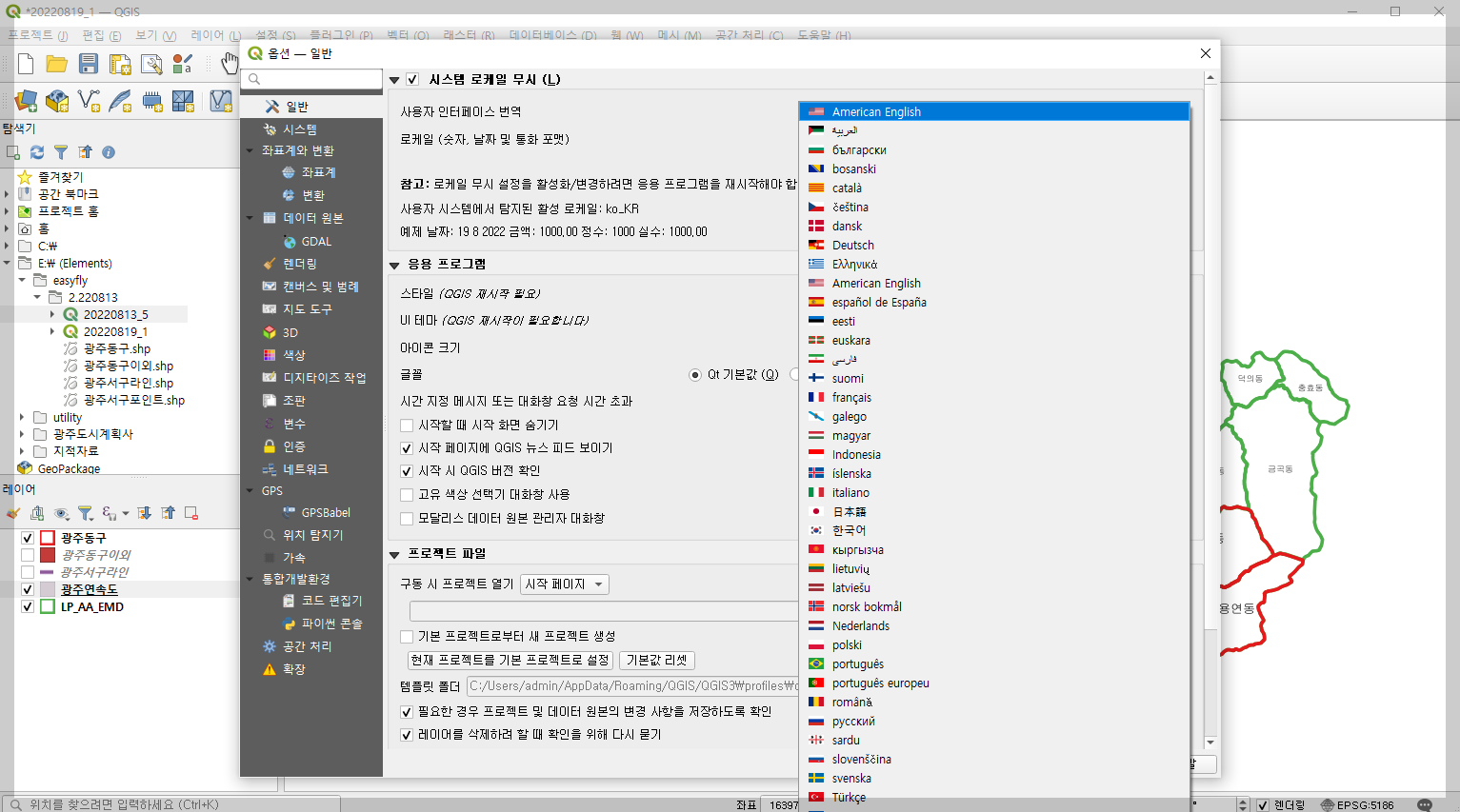
Task: Click the Browser panel info icon
Action: (x=109, y=152)
